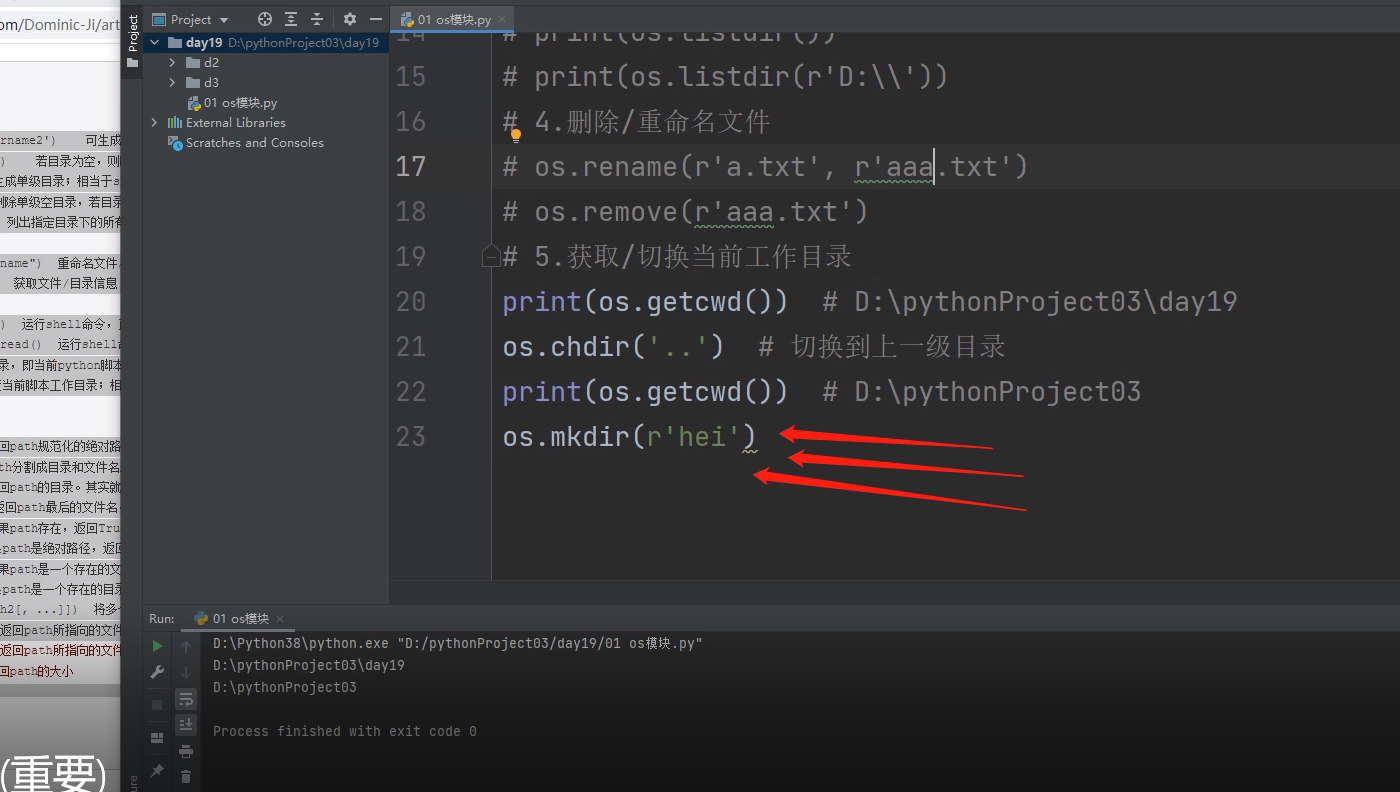
Task: Click the python.exe command line in console
Action: pos(458,643)
